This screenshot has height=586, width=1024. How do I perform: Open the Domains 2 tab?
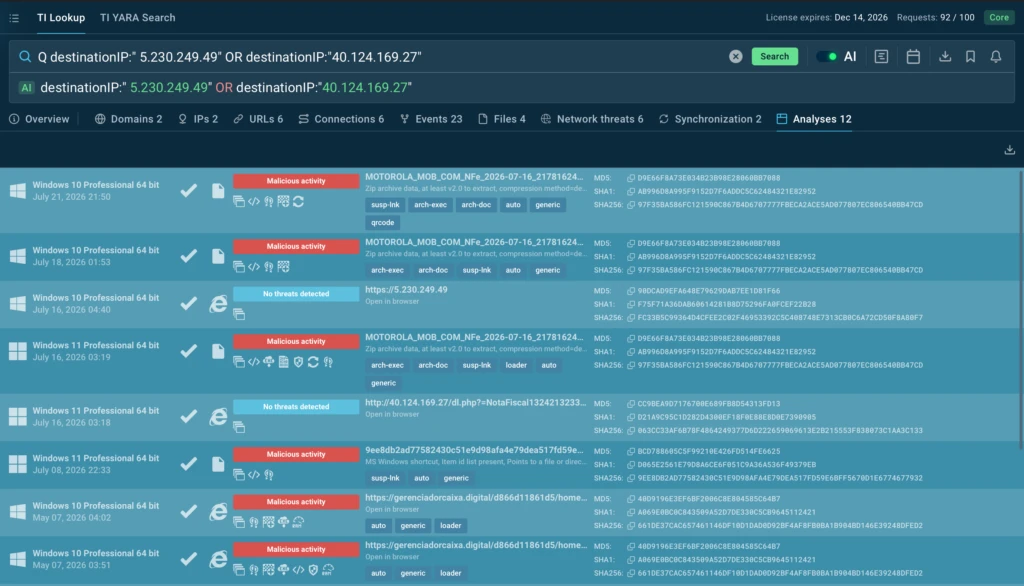(129, 119)
